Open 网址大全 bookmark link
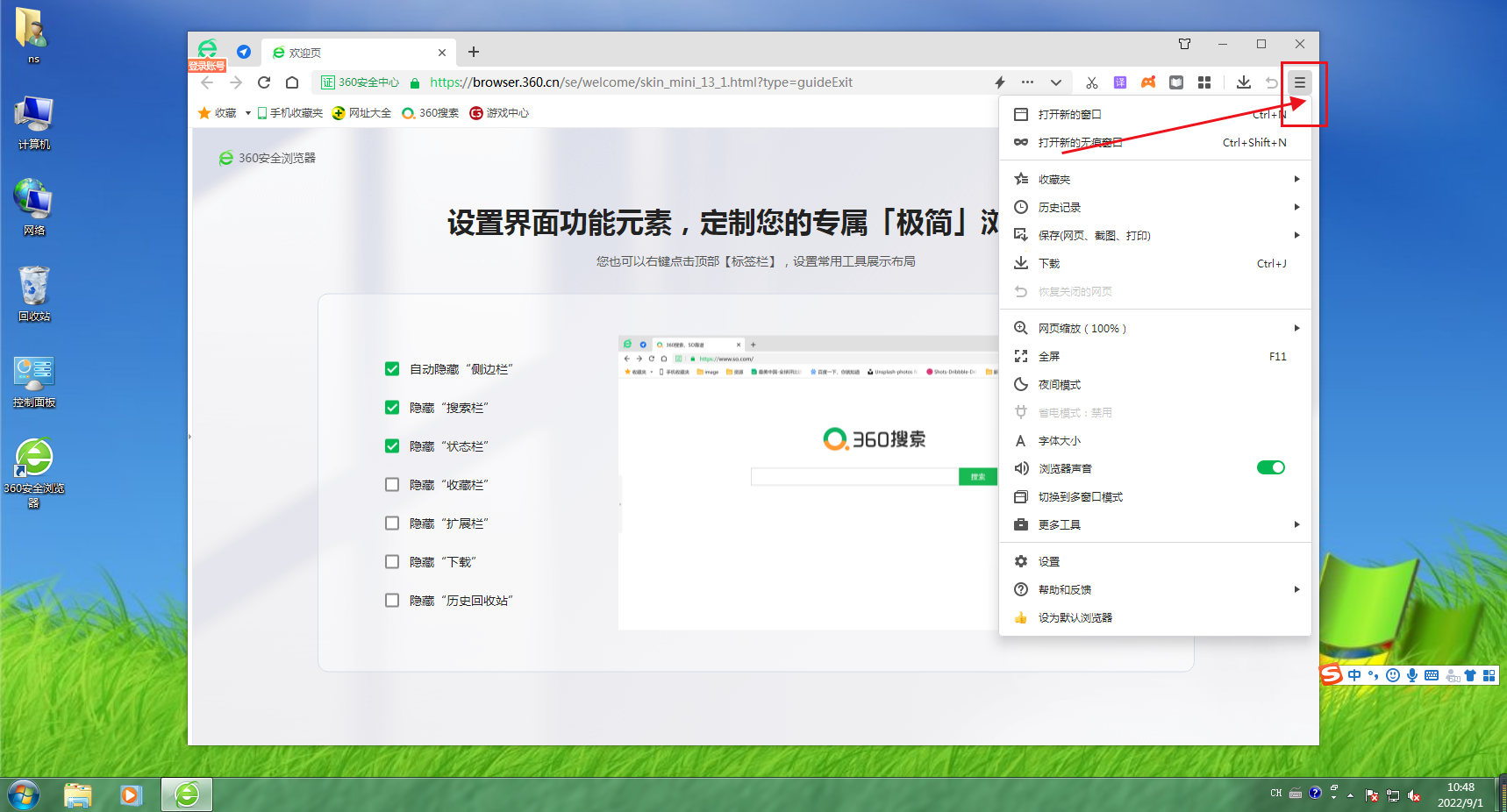 [361, 113]
